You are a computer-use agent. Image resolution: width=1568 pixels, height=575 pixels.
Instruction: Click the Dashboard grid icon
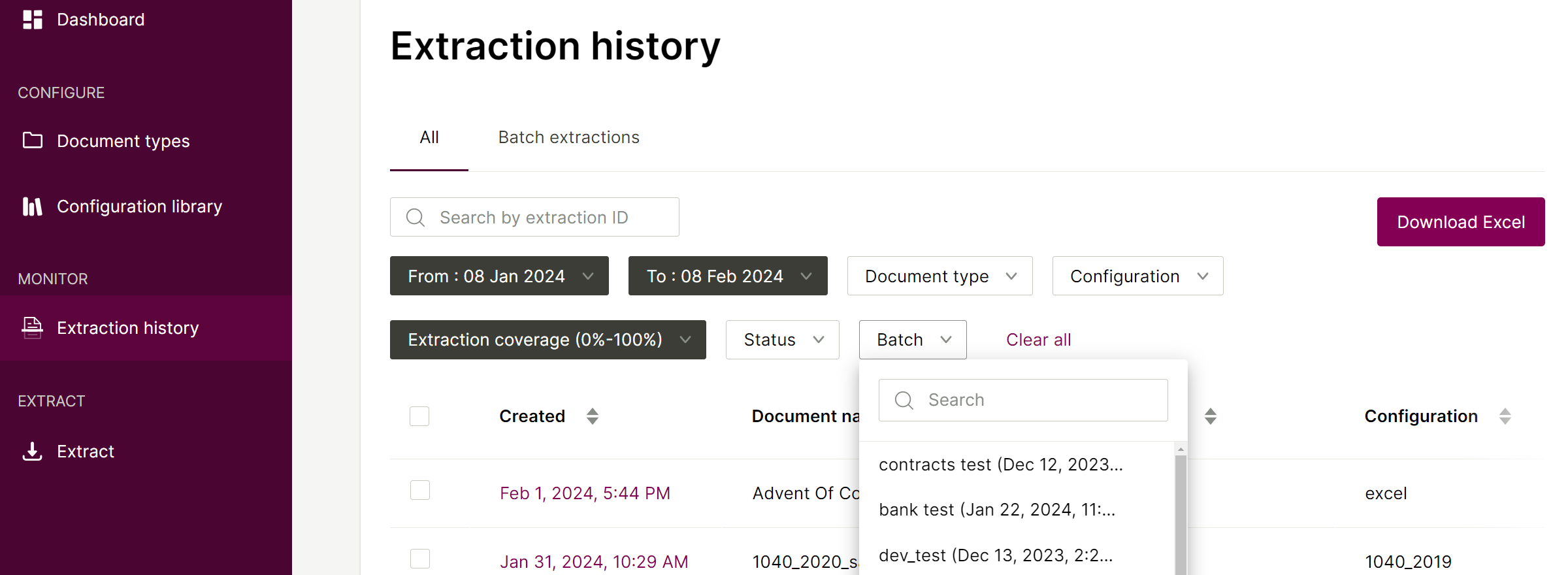pos(33,20)
